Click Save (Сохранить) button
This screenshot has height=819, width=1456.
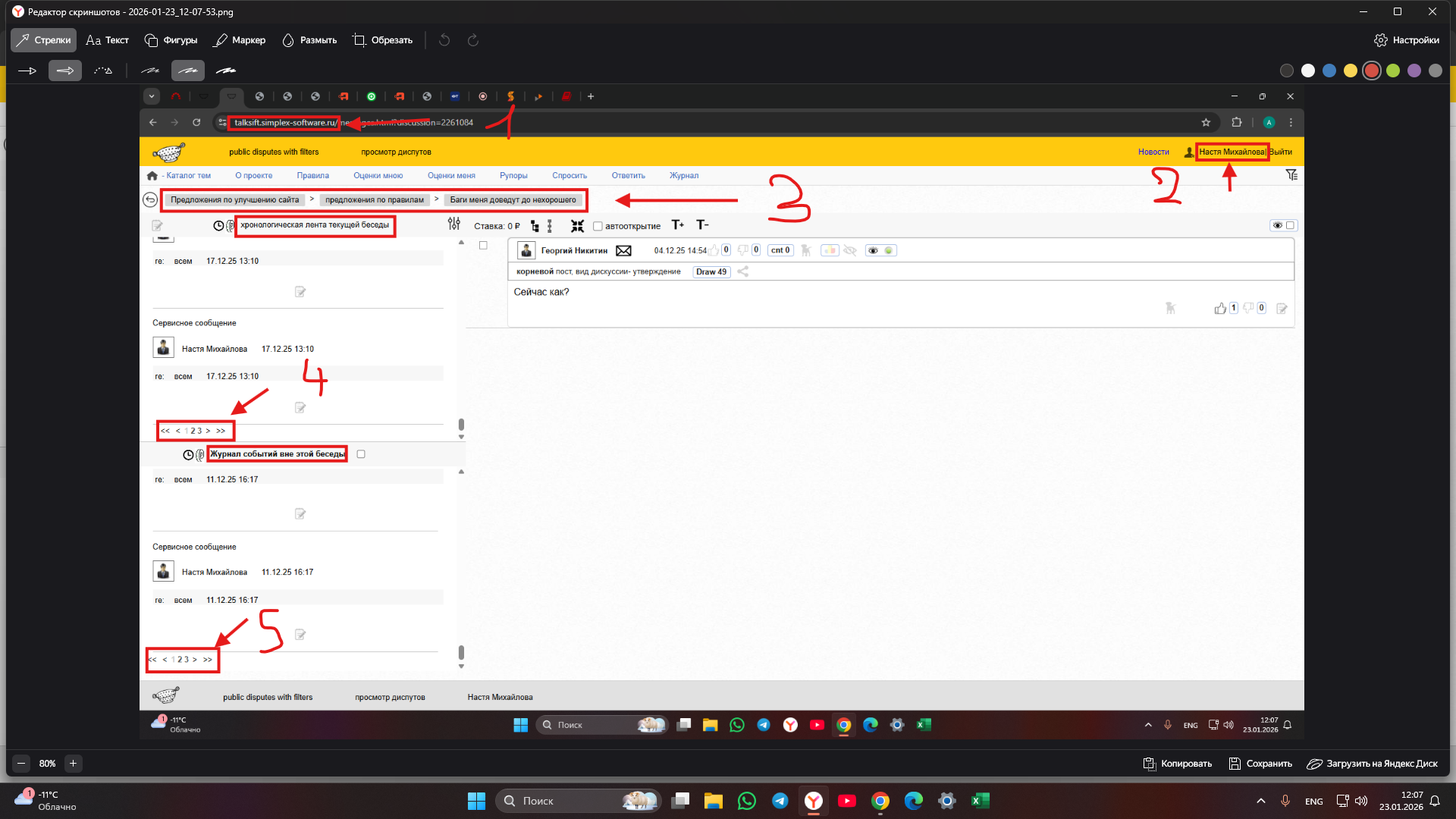[1260, 764]
